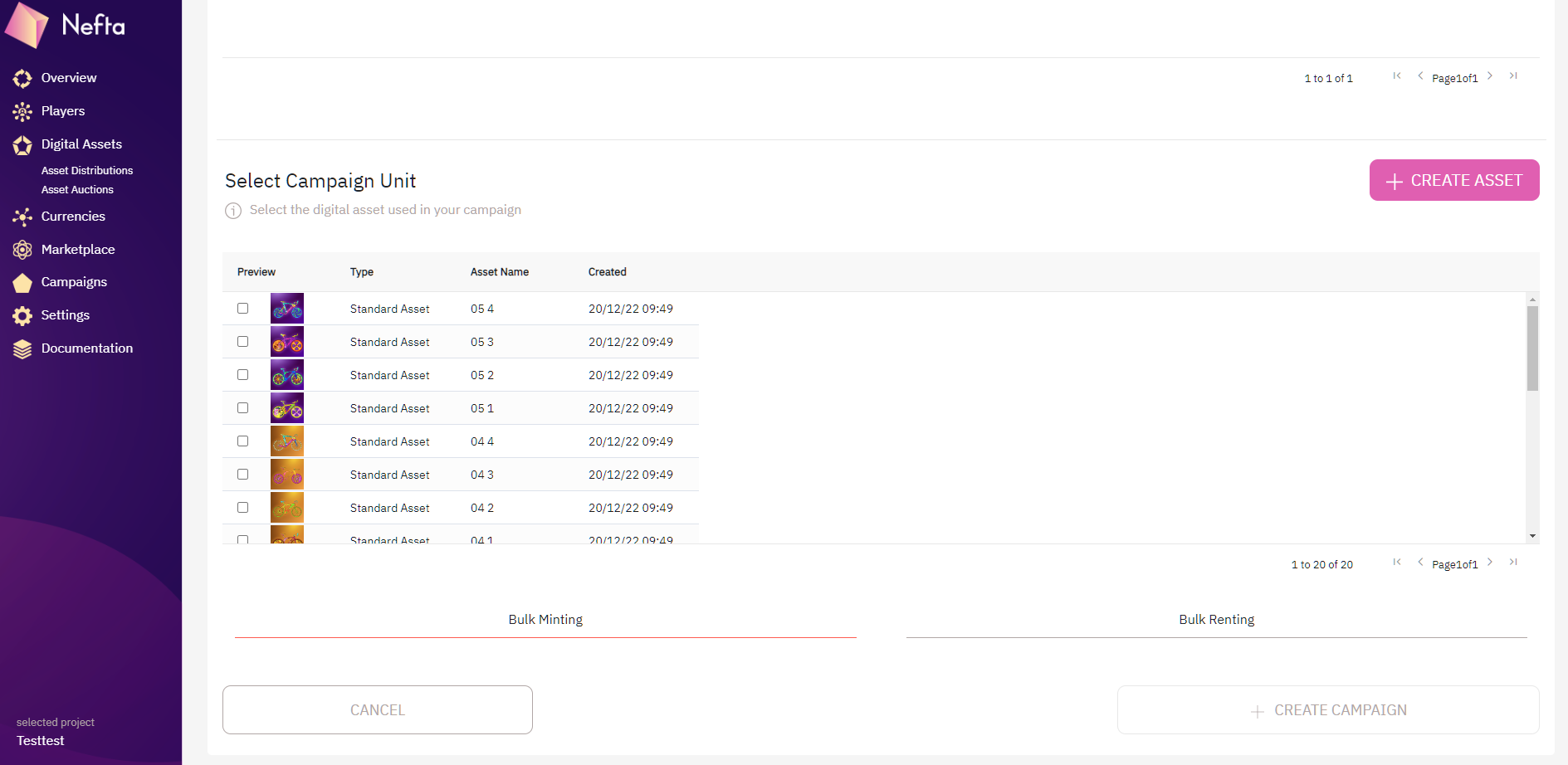Open the 05 3 bike thumbnail
The image size is (1568, 765).
287,342
